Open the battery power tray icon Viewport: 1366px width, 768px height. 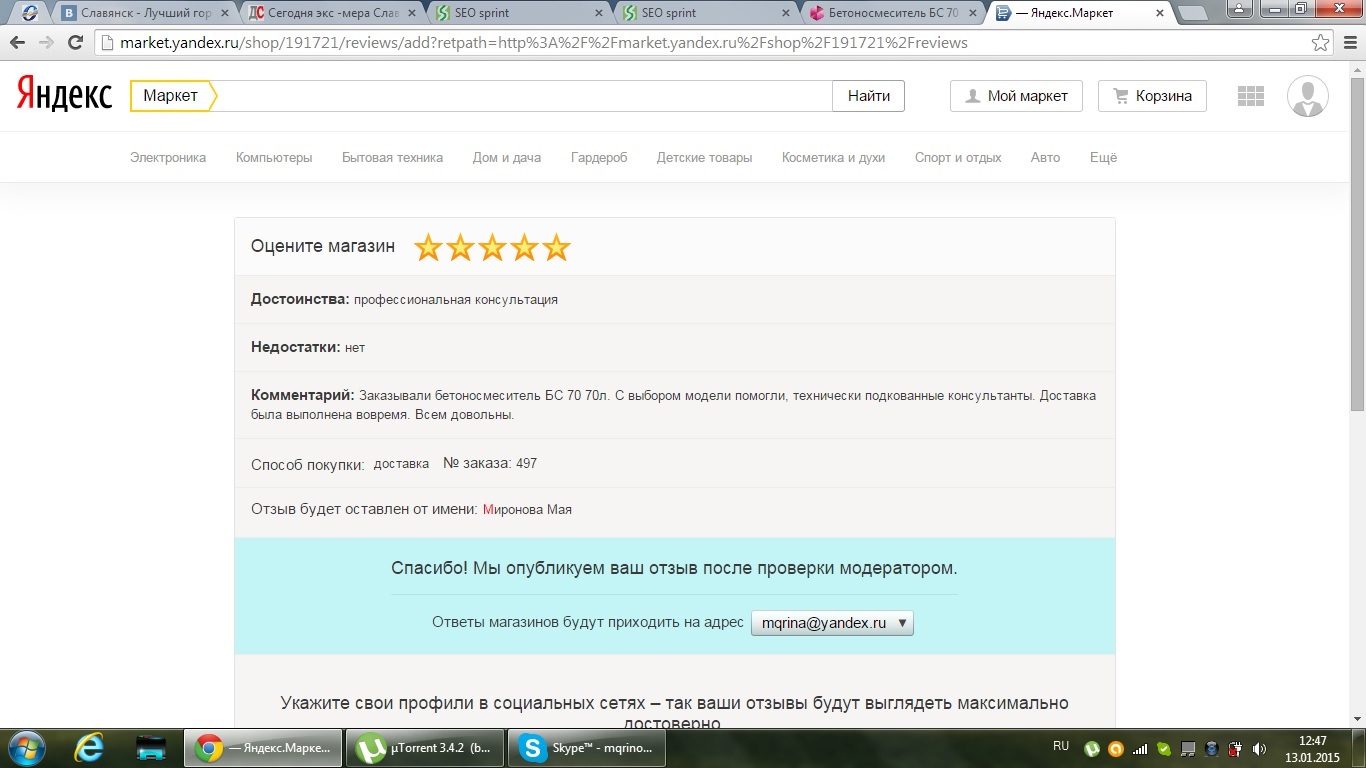(1235, 748)
